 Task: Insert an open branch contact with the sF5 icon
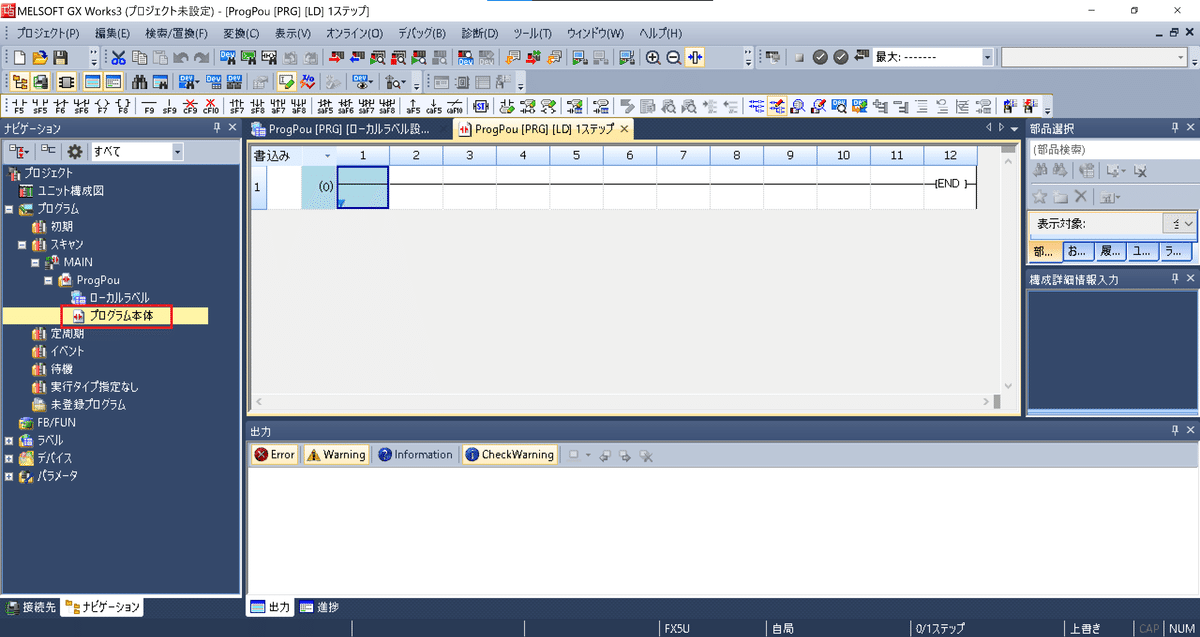(x=40, y=105)
